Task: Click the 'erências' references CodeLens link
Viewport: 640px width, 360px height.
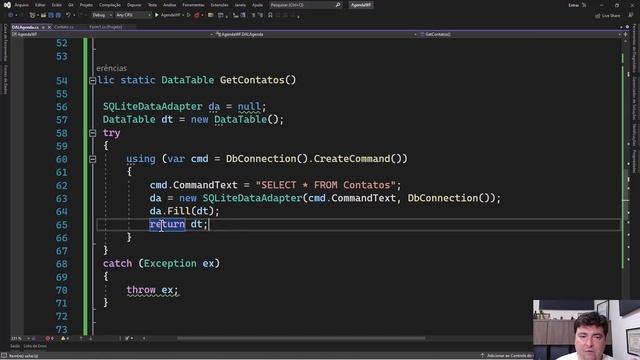Action: click(111, 68)
